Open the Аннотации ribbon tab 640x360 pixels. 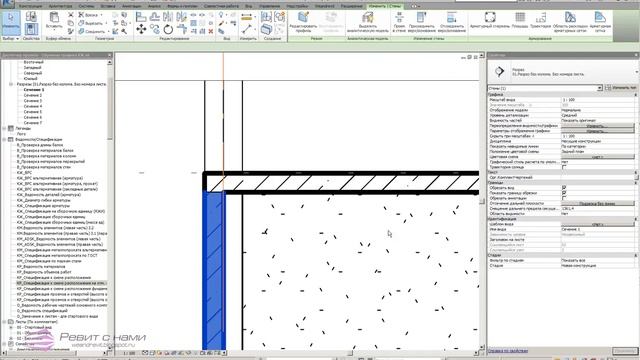click(x=131, y=7)
